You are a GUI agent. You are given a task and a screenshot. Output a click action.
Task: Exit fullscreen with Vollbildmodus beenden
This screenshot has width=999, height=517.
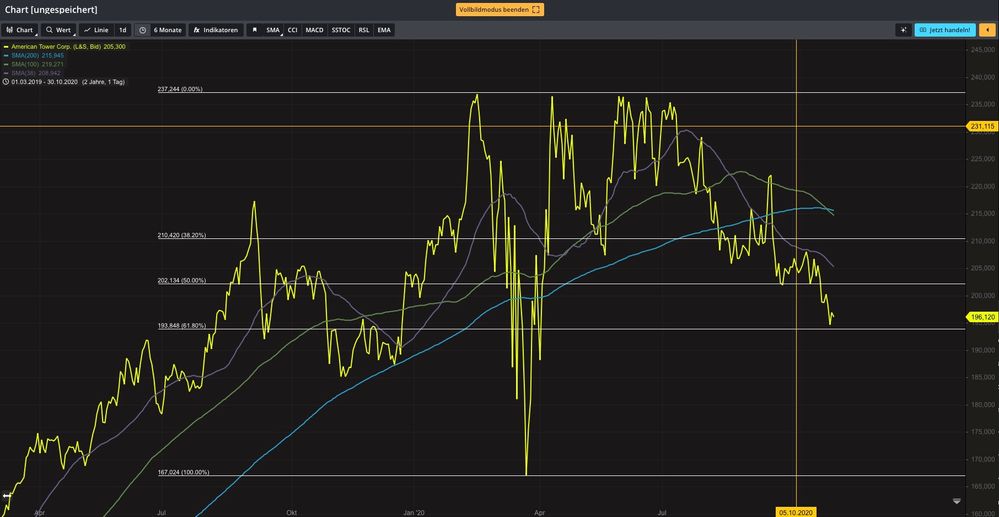coord(499,9)
